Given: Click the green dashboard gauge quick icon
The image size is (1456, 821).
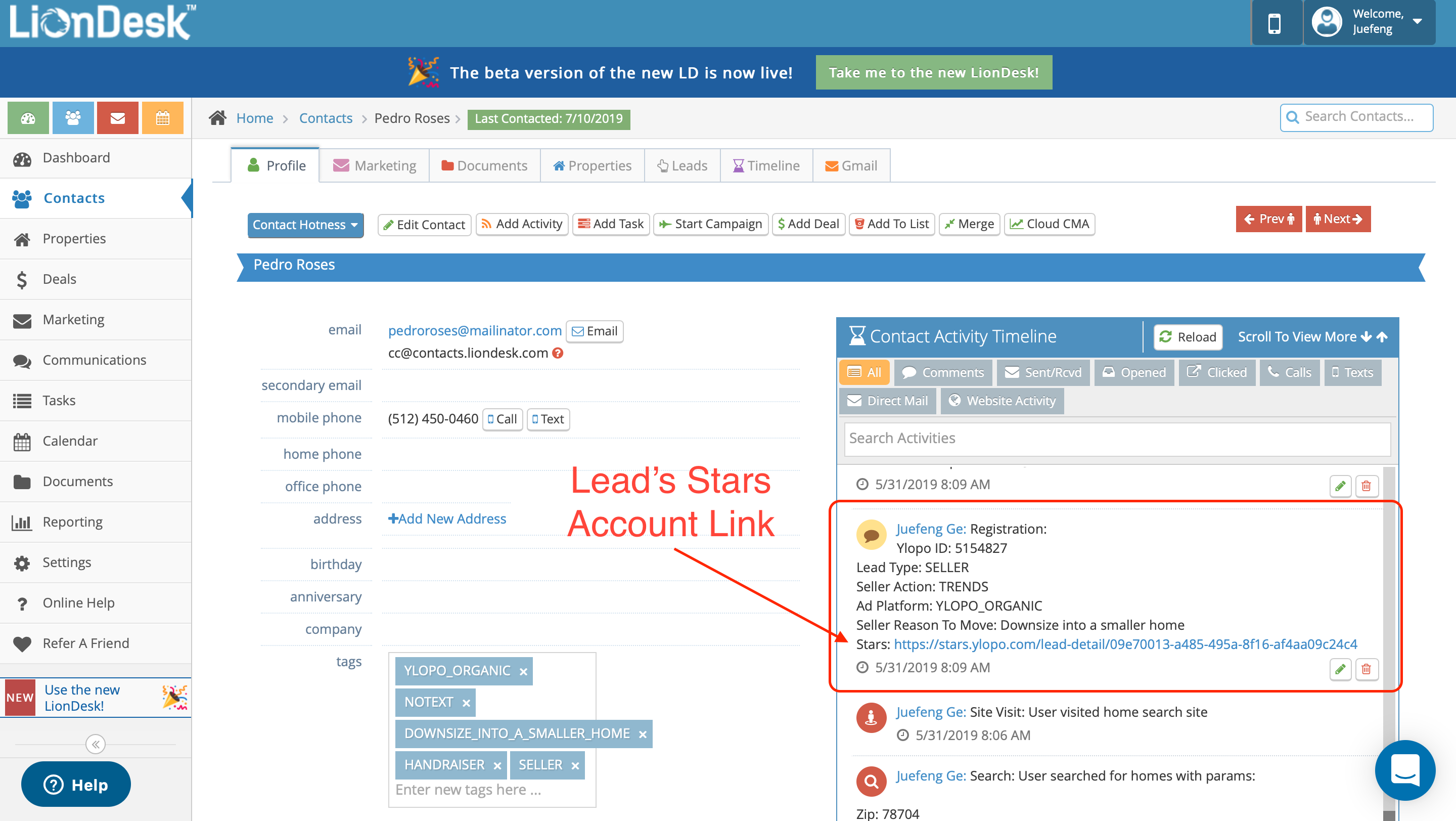Looking at the screenshot, I should click(28, 117).
